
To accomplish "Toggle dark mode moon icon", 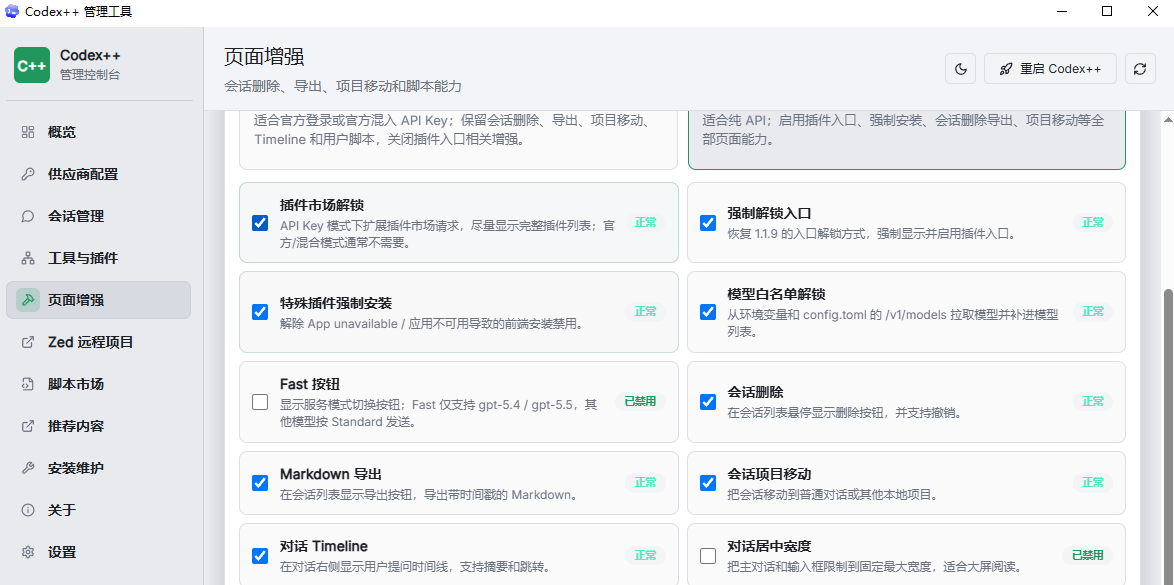I will pyautogui.click(x=961, y=69).
